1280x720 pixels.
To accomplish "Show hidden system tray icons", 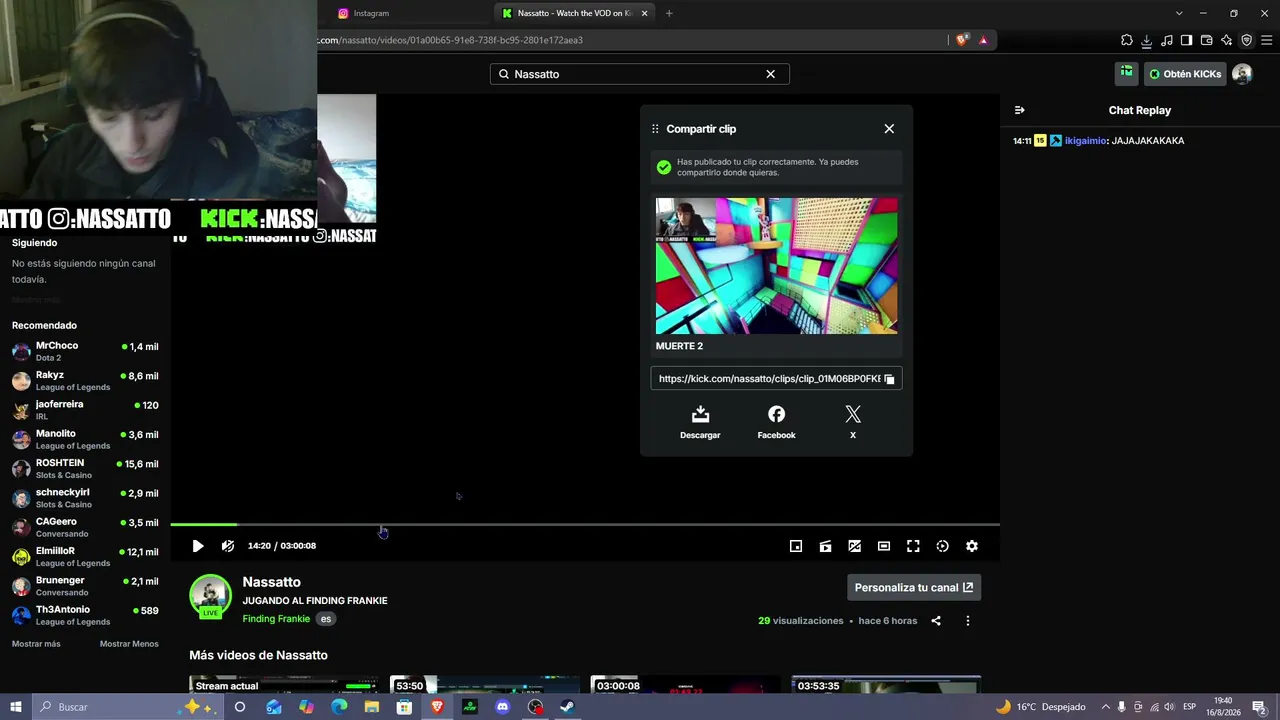I will click(1105, 707).
